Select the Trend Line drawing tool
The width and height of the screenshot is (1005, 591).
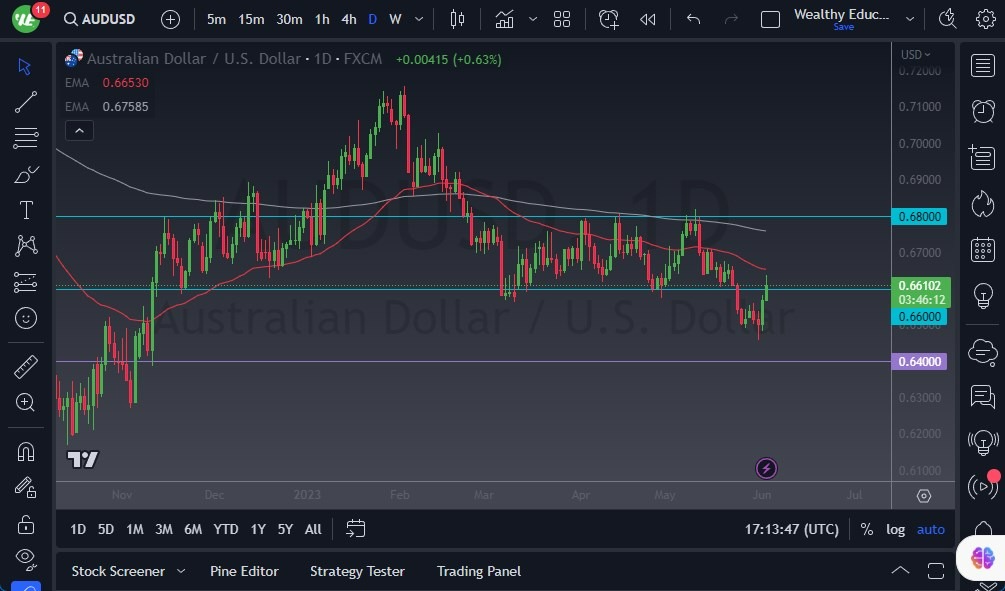26,101
